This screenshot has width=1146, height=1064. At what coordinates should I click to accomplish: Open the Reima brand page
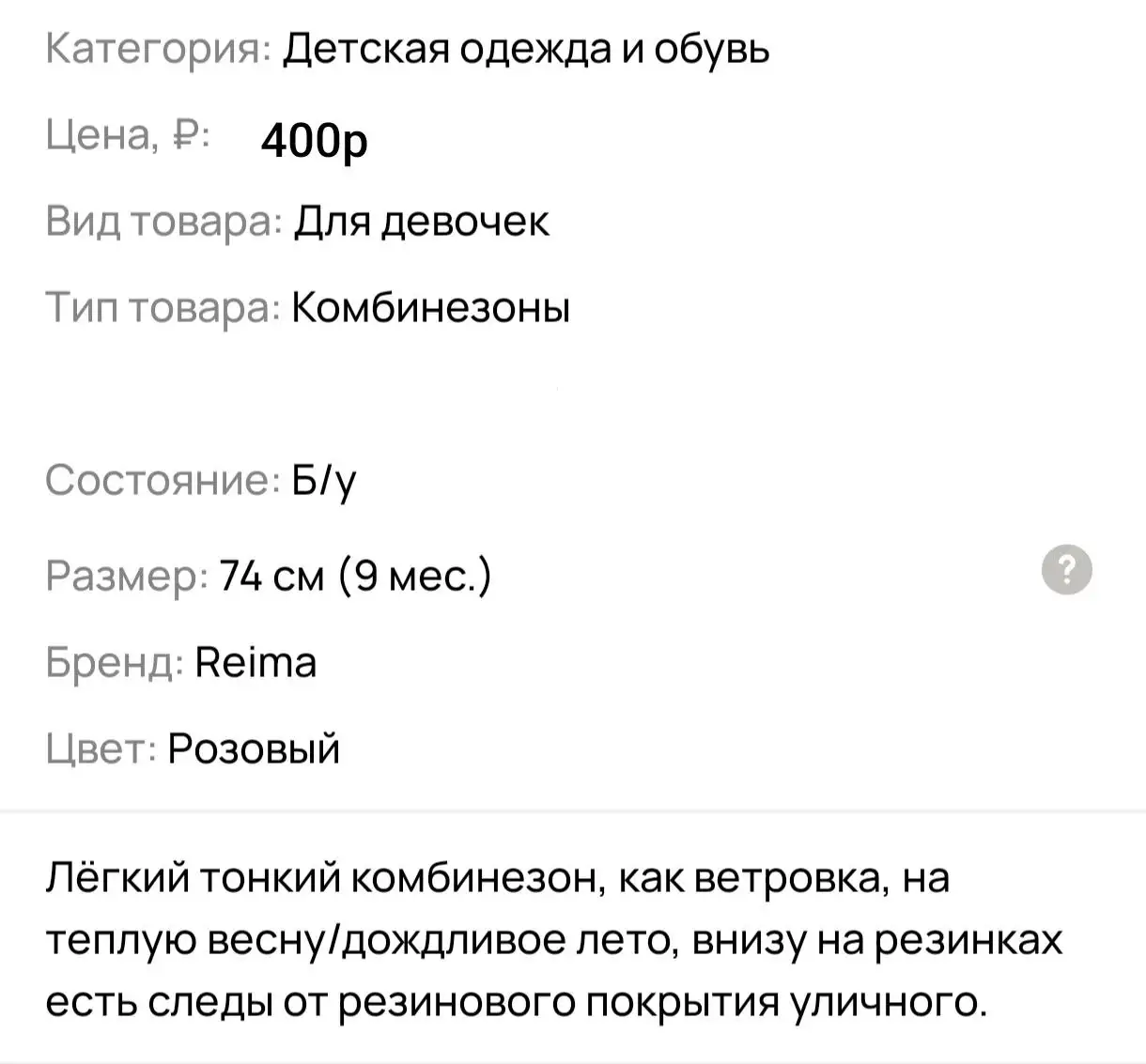254,662
